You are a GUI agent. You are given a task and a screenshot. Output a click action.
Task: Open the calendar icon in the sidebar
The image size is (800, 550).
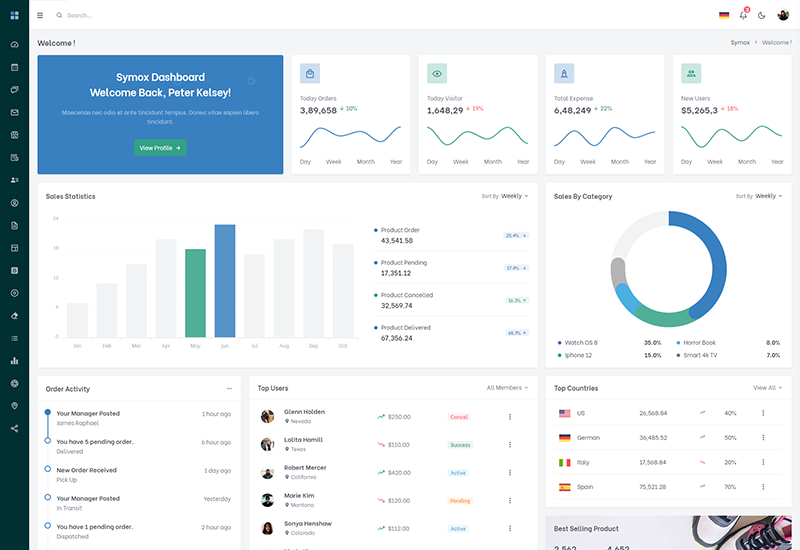(x=14, y=67)
